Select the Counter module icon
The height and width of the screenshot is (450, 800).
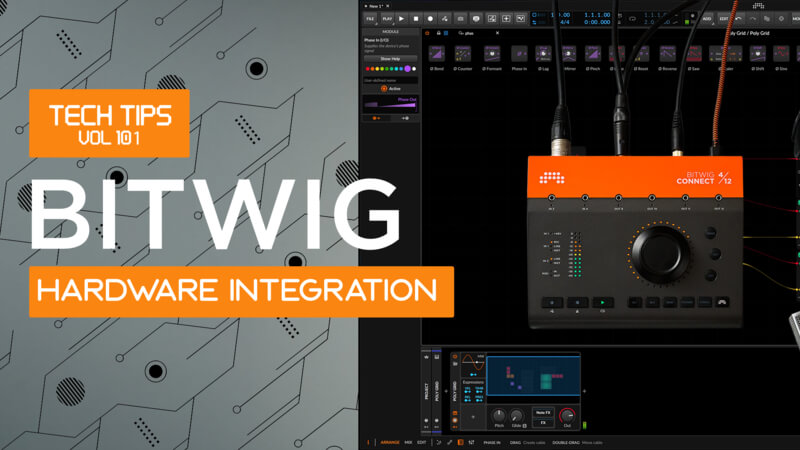464,55
